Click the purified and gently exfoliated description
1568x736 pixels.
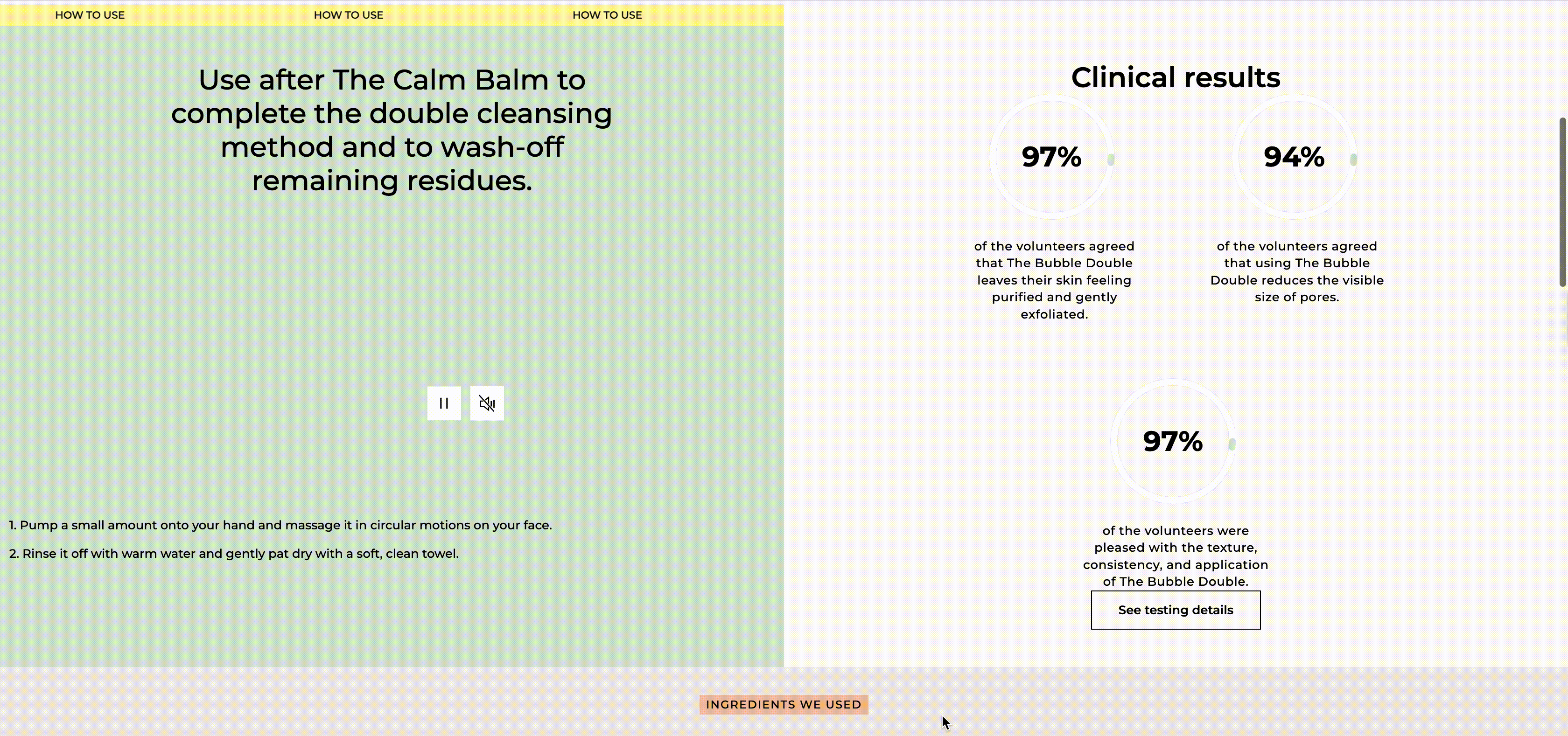[1054, 280]
